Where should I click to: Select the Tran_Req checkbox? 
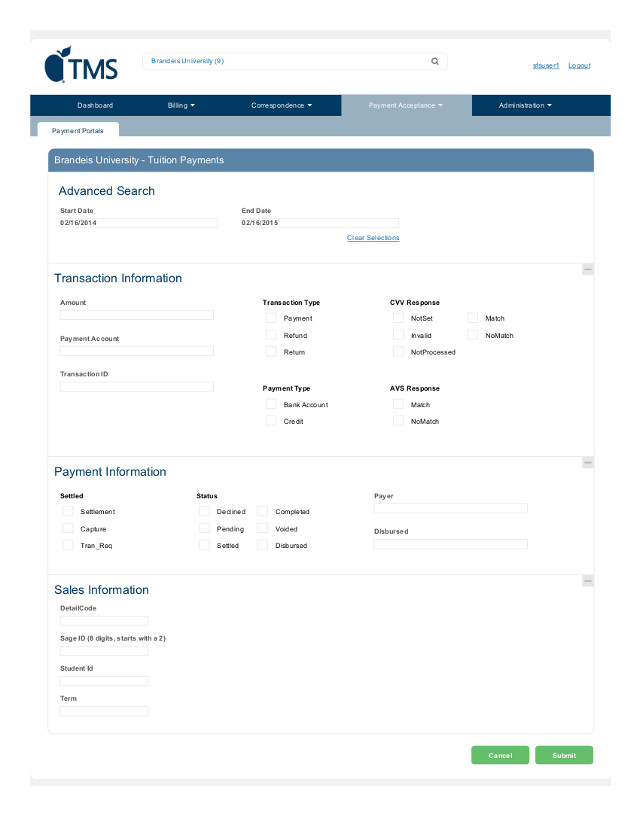click(x=68, y=545)
